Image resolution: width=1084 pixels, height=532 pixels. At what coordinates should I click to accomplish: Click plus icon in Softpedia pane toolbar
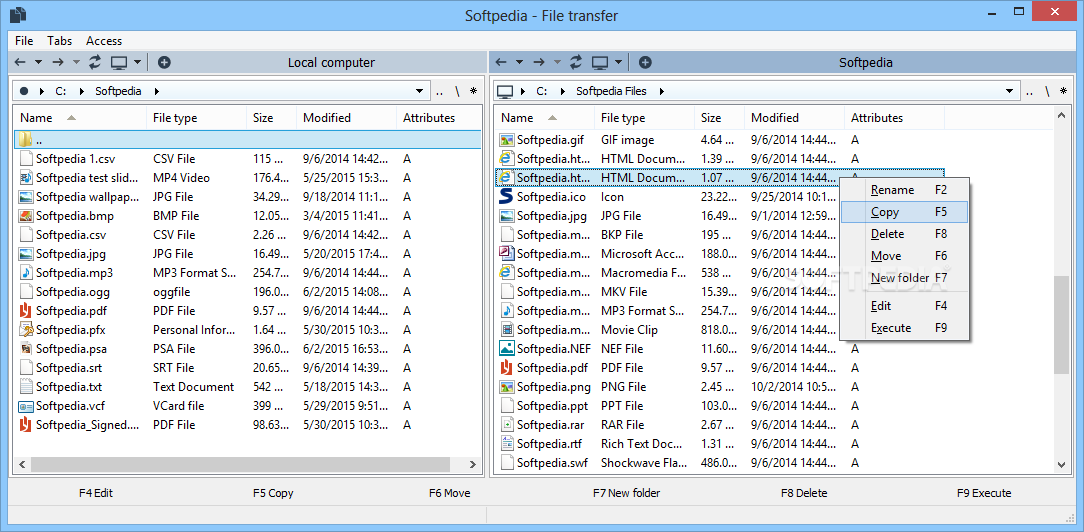[x=645, y=62]
